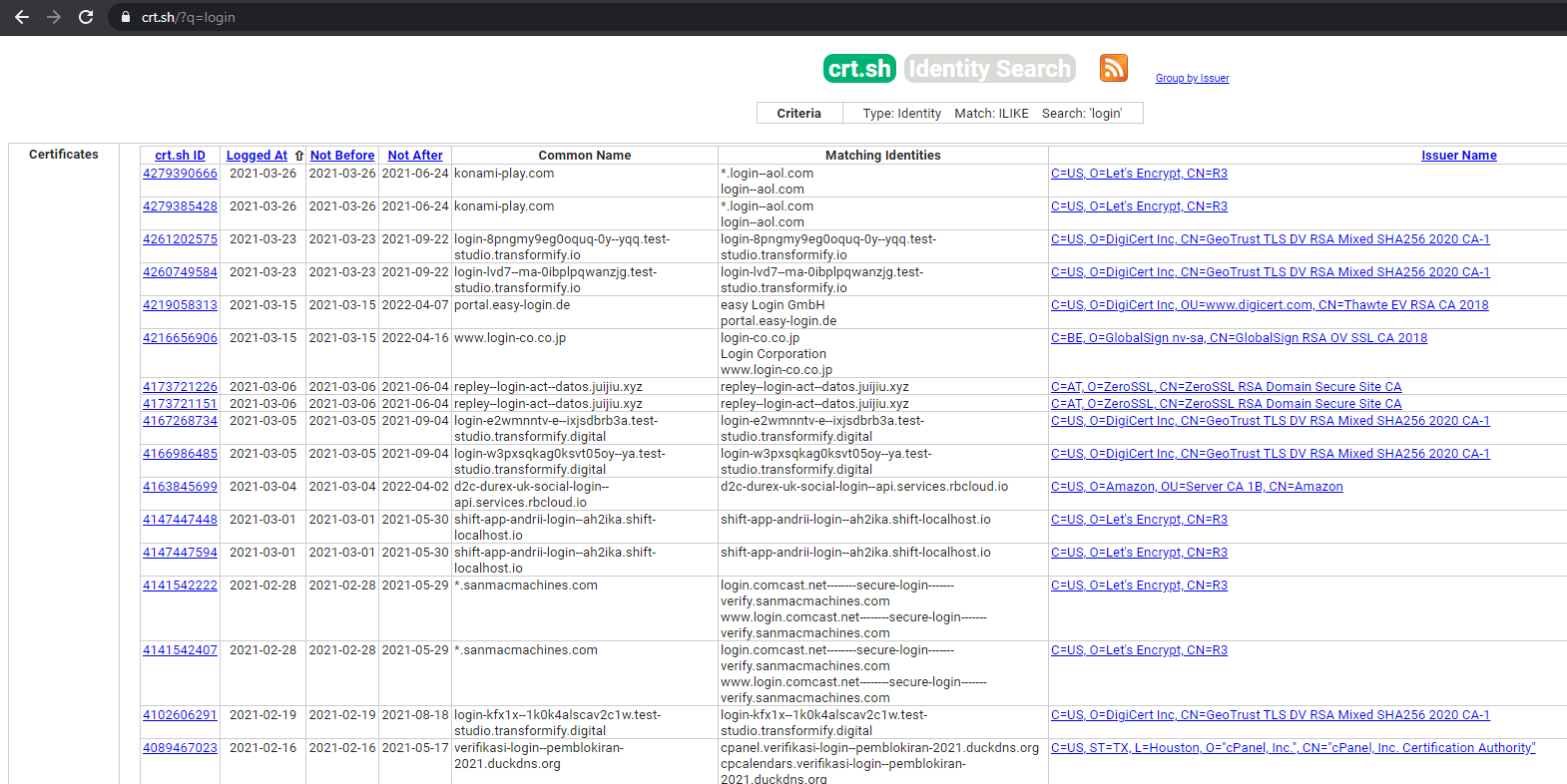Open the orange RSS feed icon

pyautogui.click(x=1113, y=68)
